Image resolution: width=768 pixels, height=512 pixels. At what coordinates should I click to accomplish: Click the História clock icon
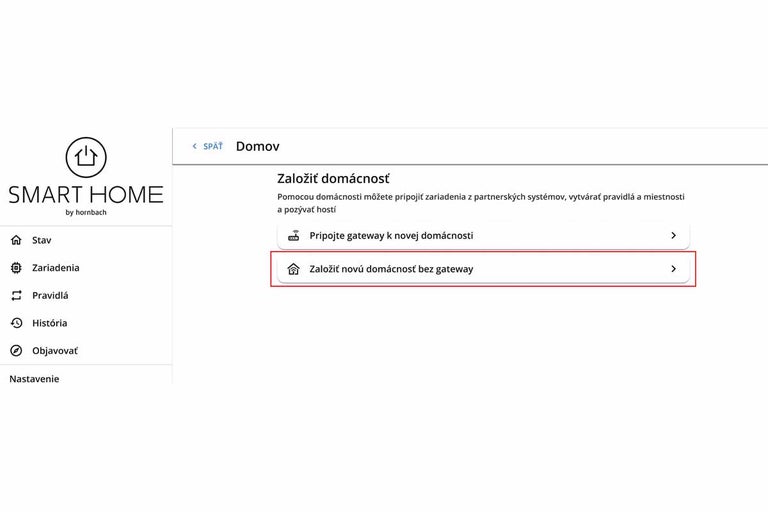click(16, 323)
